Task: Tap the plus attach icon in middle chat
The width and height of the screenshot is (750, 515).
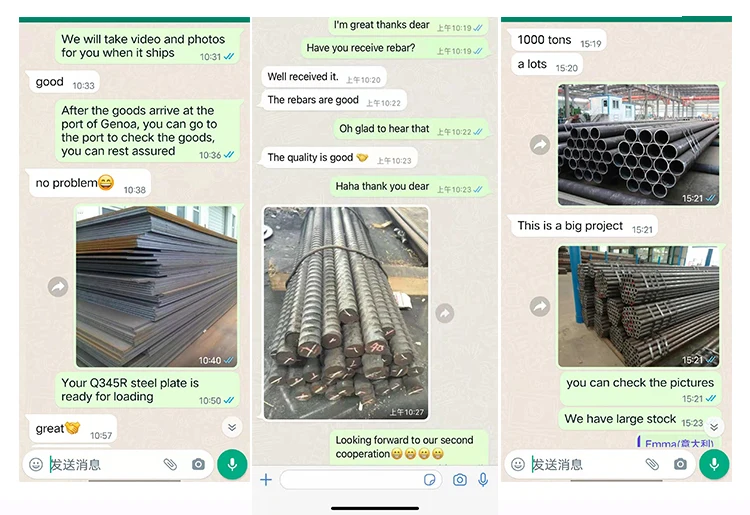Action: pos(266,480)
